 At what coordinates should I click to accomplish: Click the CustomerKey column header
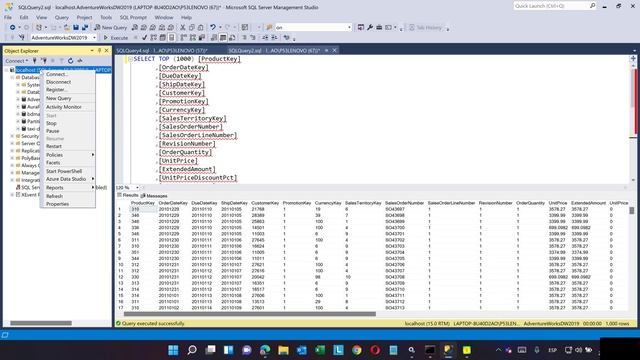coord(265,203)
